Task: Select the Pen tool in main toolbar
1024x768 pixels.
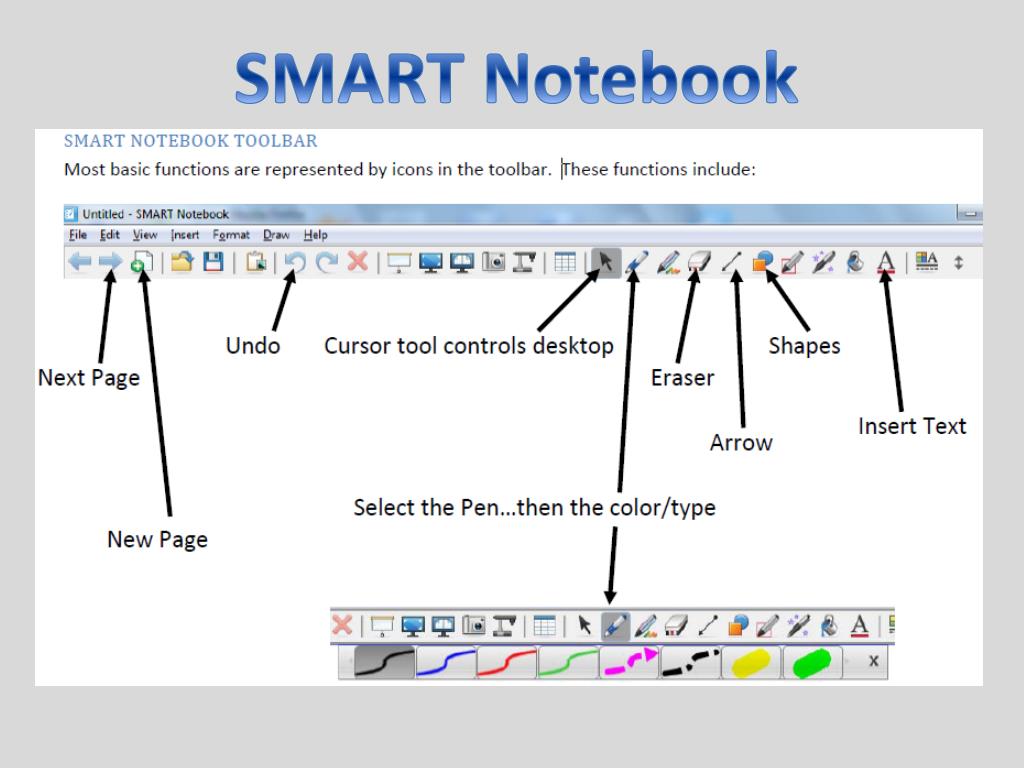Action: coord(637,263)
